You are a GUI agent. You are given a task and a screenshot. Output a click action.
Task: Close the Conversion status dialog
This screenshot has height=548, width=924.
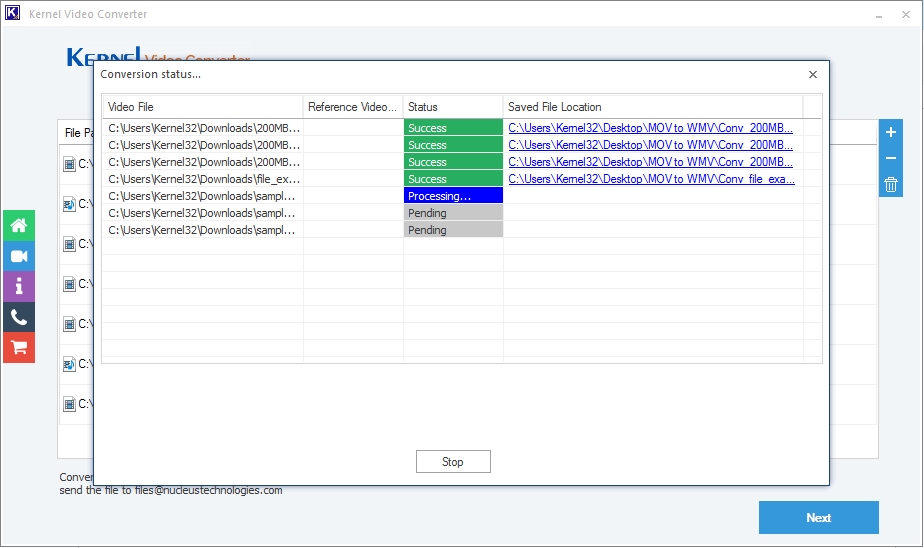pos(813,74)
